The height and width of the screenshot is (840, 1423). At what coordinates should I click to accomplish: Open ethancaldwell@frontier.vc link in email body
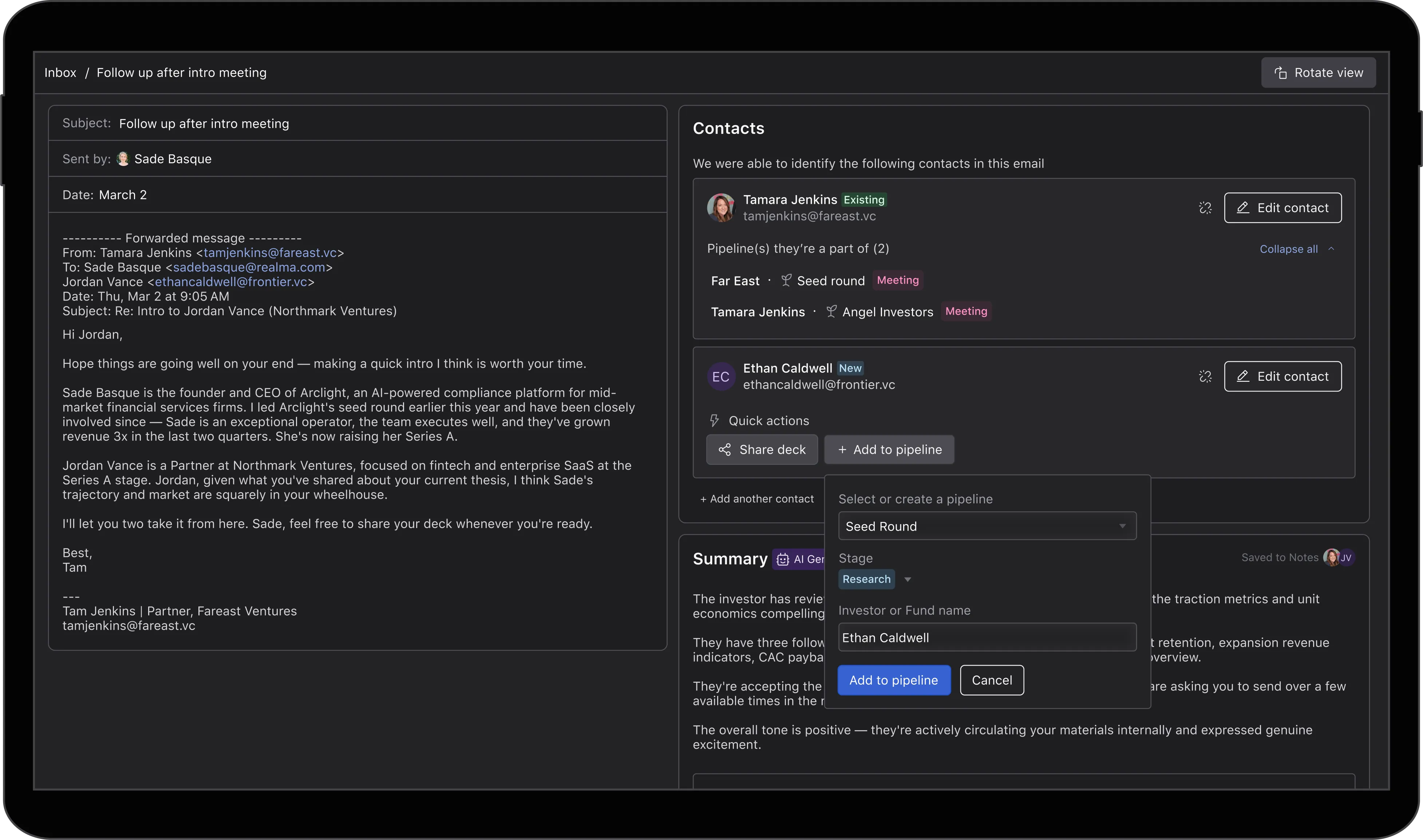(231, 282)
